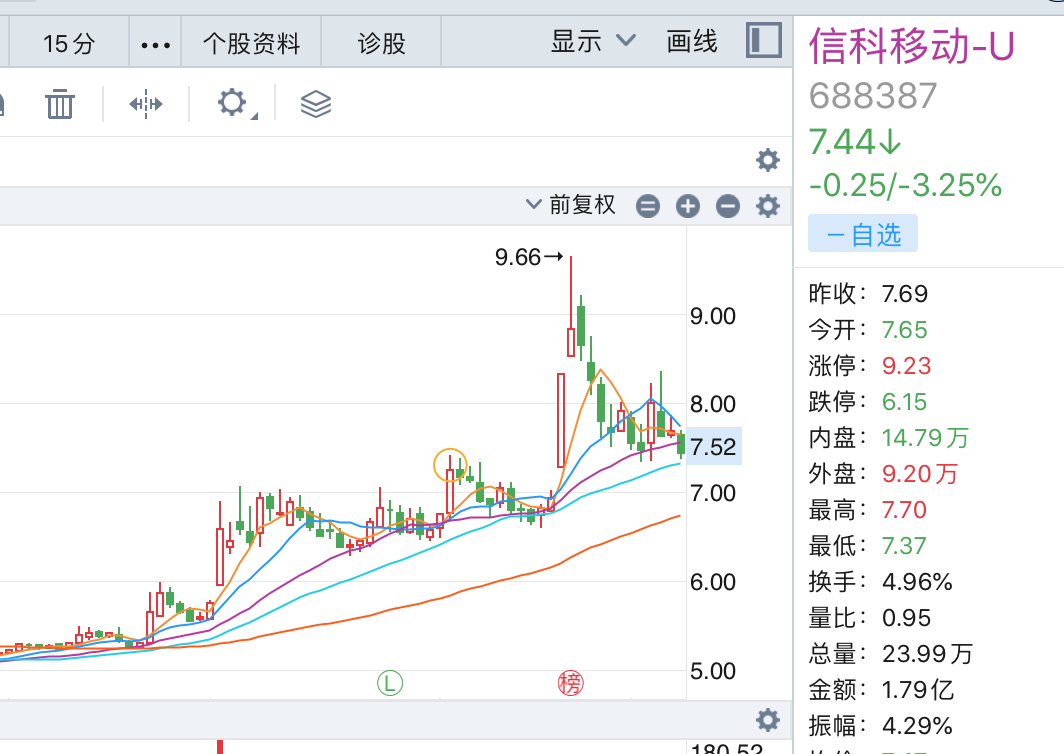Click the 昨收 value 7.69
The image size is (1064, 754).
pos(905,294)
